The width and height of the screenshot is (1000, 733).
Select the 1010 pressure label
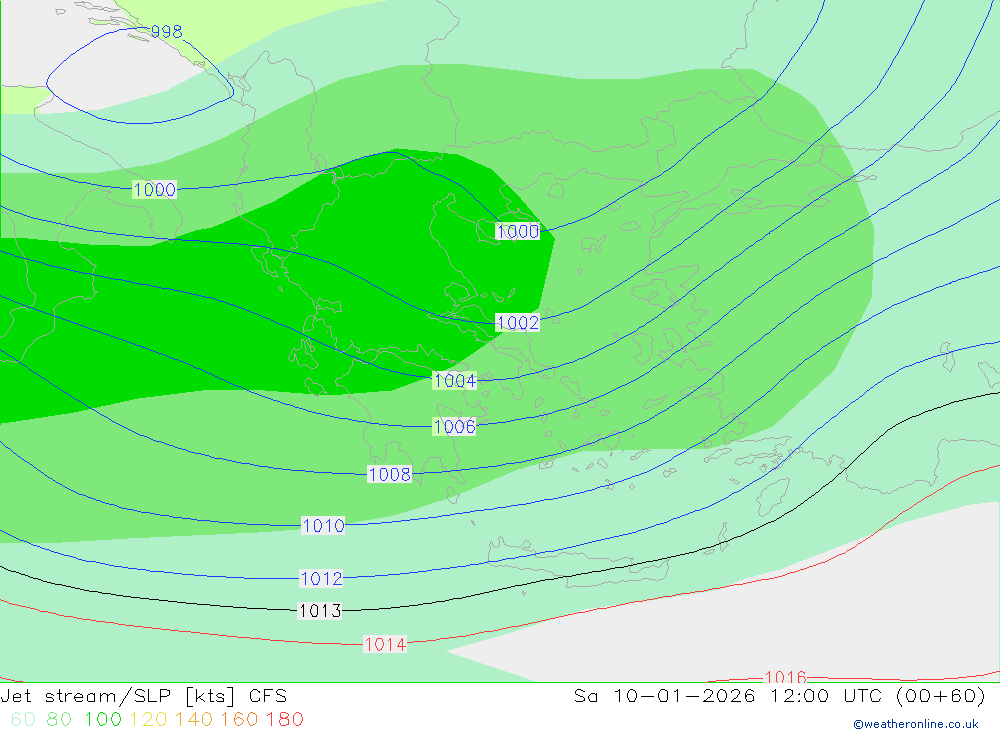click(x=323, y=526)
